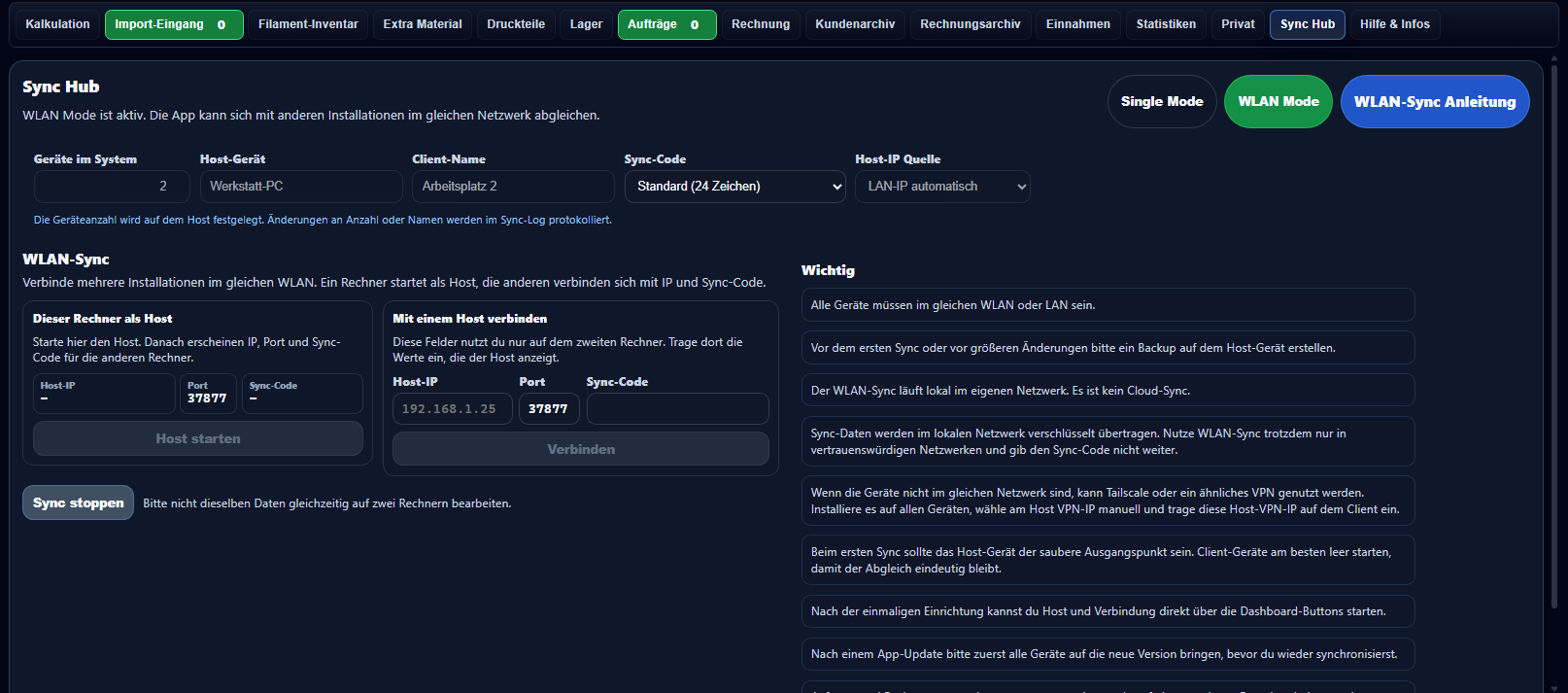Open the Import-Eingang tab
Image resolution: width=1568 pixels, height=693 pixels.
[x=174, y=24]
